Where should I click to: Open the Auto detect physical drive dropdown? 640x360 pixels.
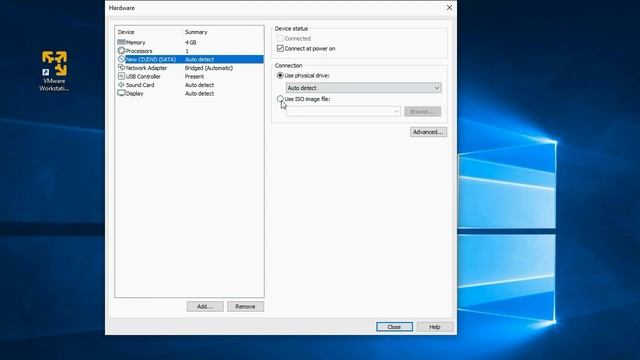click(363, 88)
